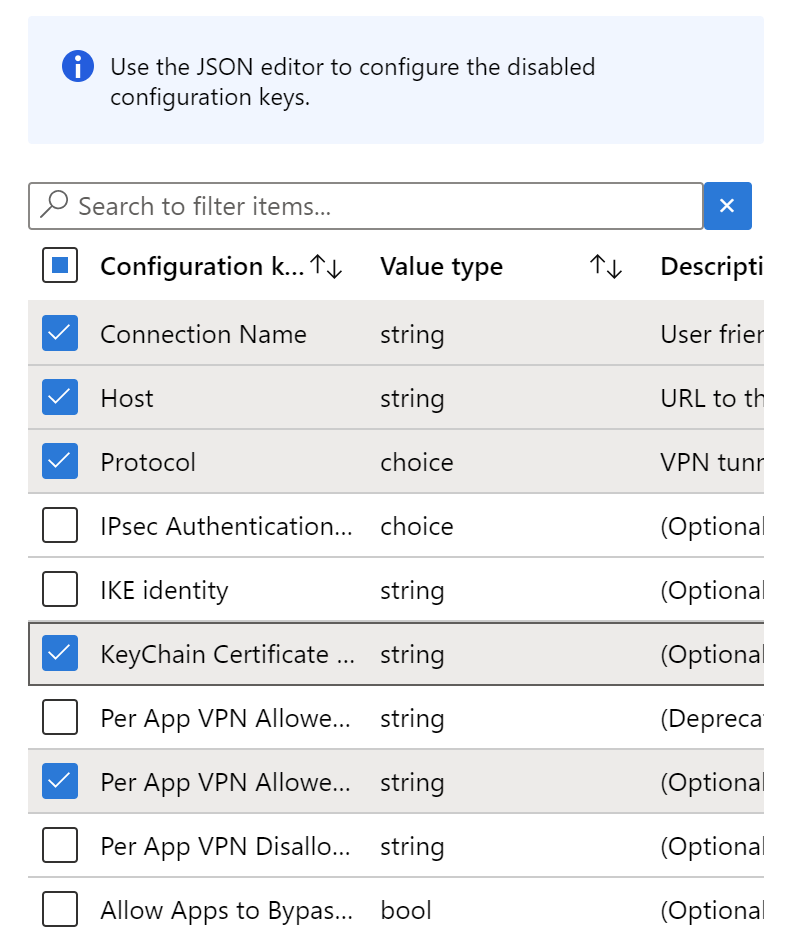This screenshot has height=939, width=793.
Task: Click the blue X to clear the search filter
Action: 727,205
